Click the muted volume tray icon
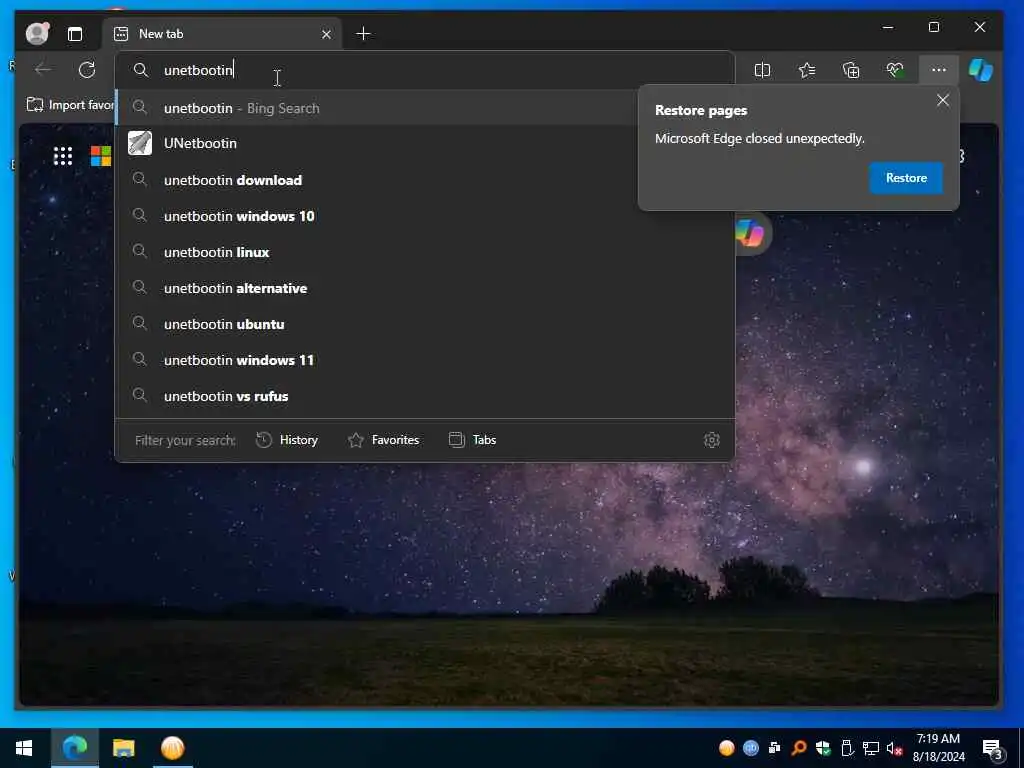 pos(895,748)
